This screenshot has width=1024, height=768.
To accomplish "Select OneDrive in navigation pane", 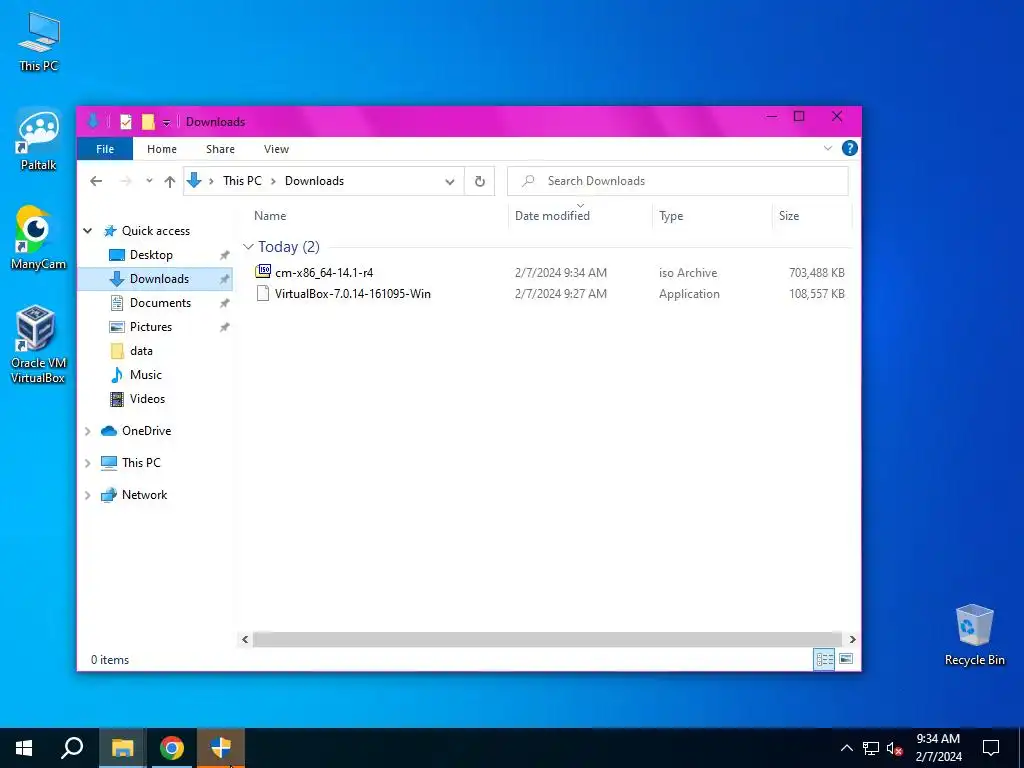I will click(146, 431).
